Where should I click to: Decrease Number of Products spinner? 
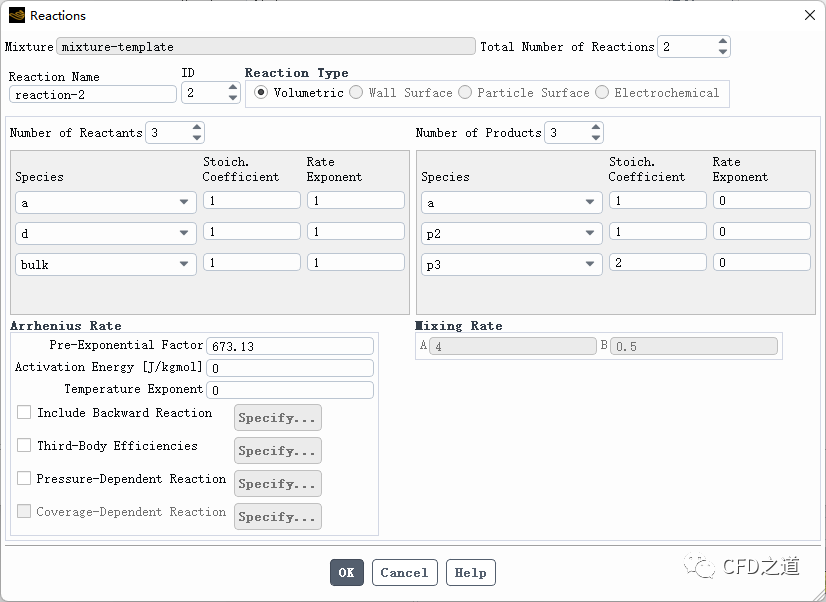pos(596,138)
